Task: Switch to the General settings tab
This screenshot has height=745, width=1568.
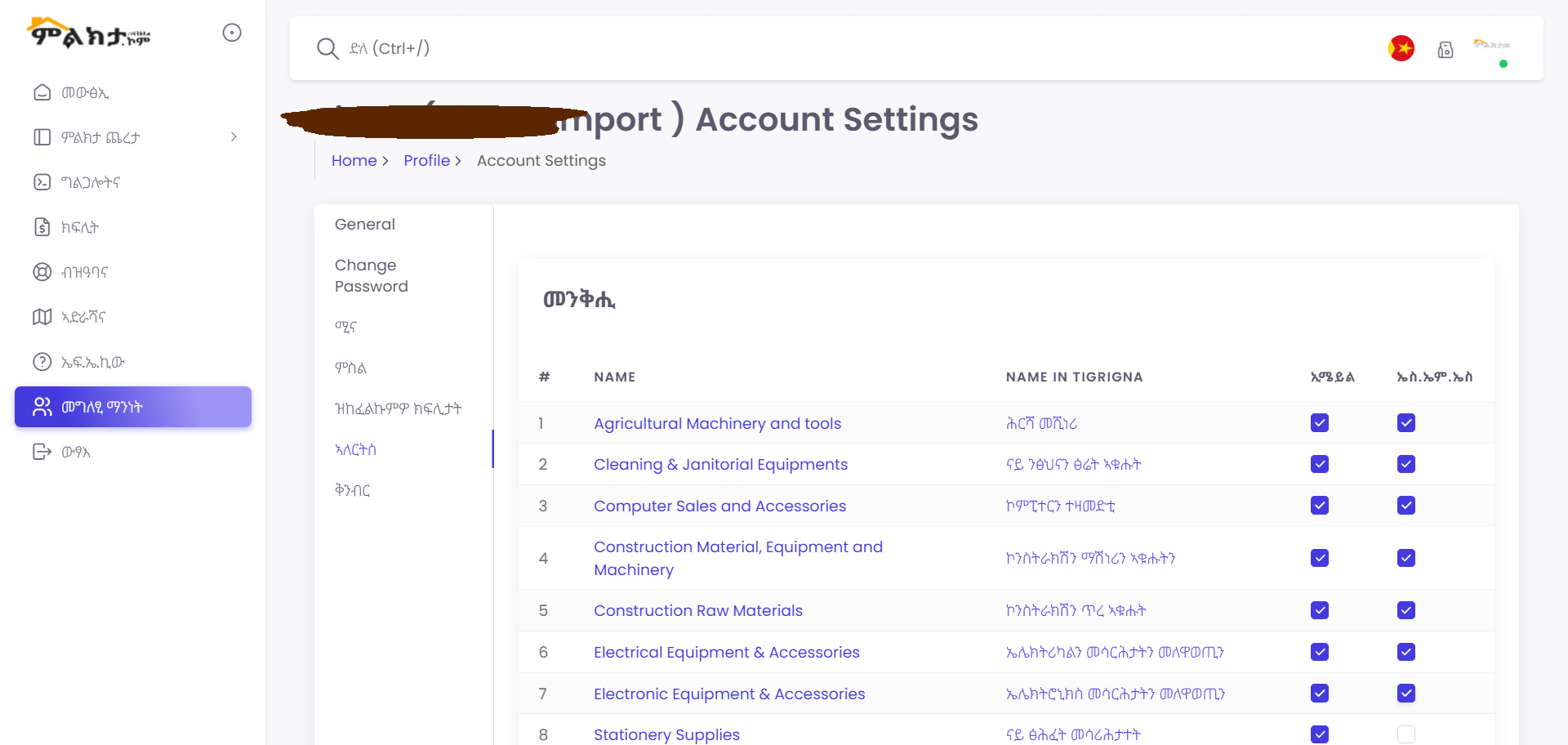Action: [x=364, y=225]
